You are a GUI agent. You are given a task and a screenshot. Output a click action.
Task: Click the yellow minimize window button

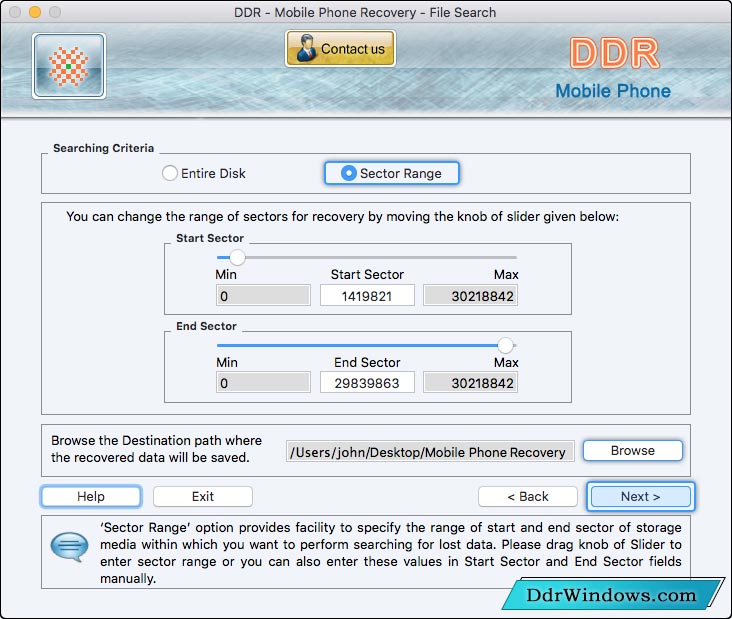point(35,12)
